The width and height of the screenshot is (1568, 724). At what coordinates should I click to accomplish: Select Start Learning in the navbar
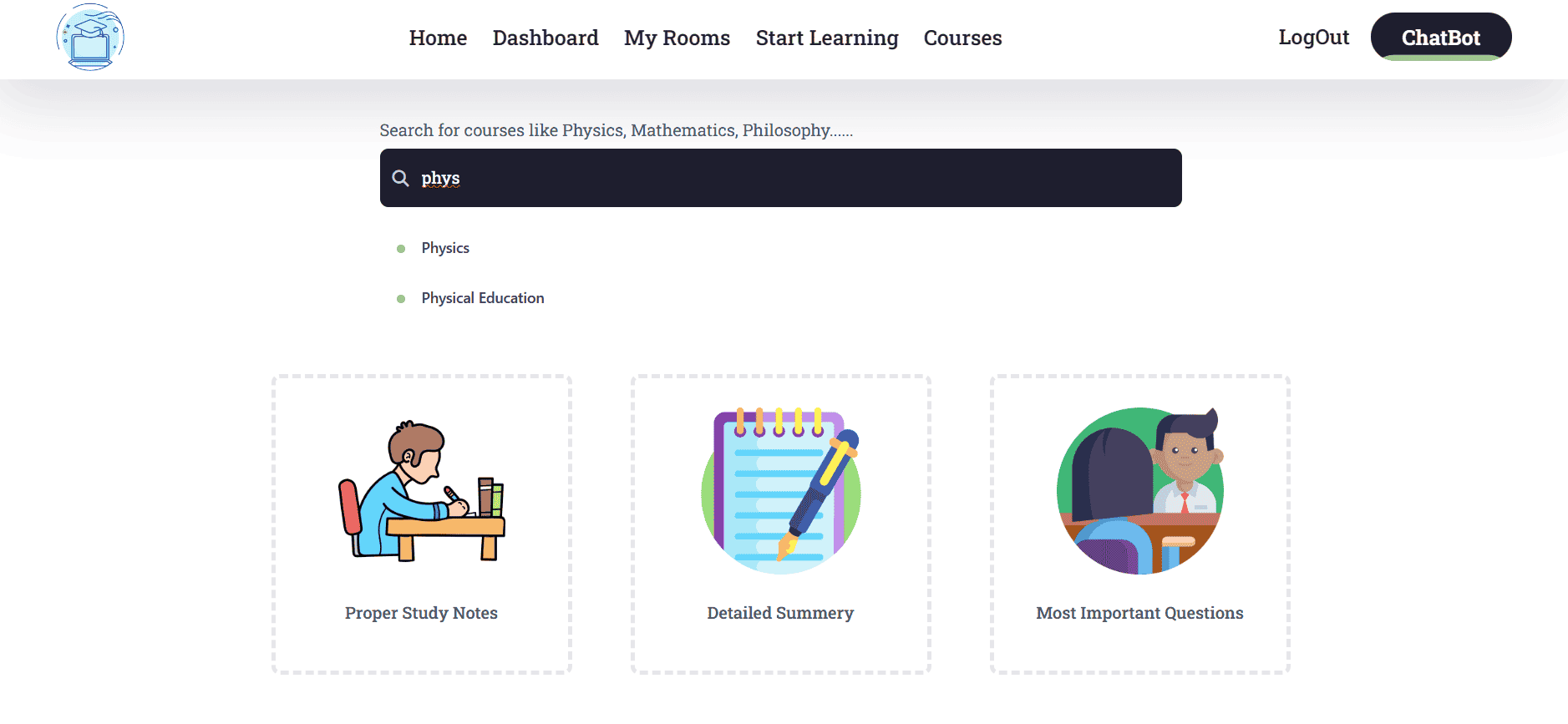(x=827, y=38)
